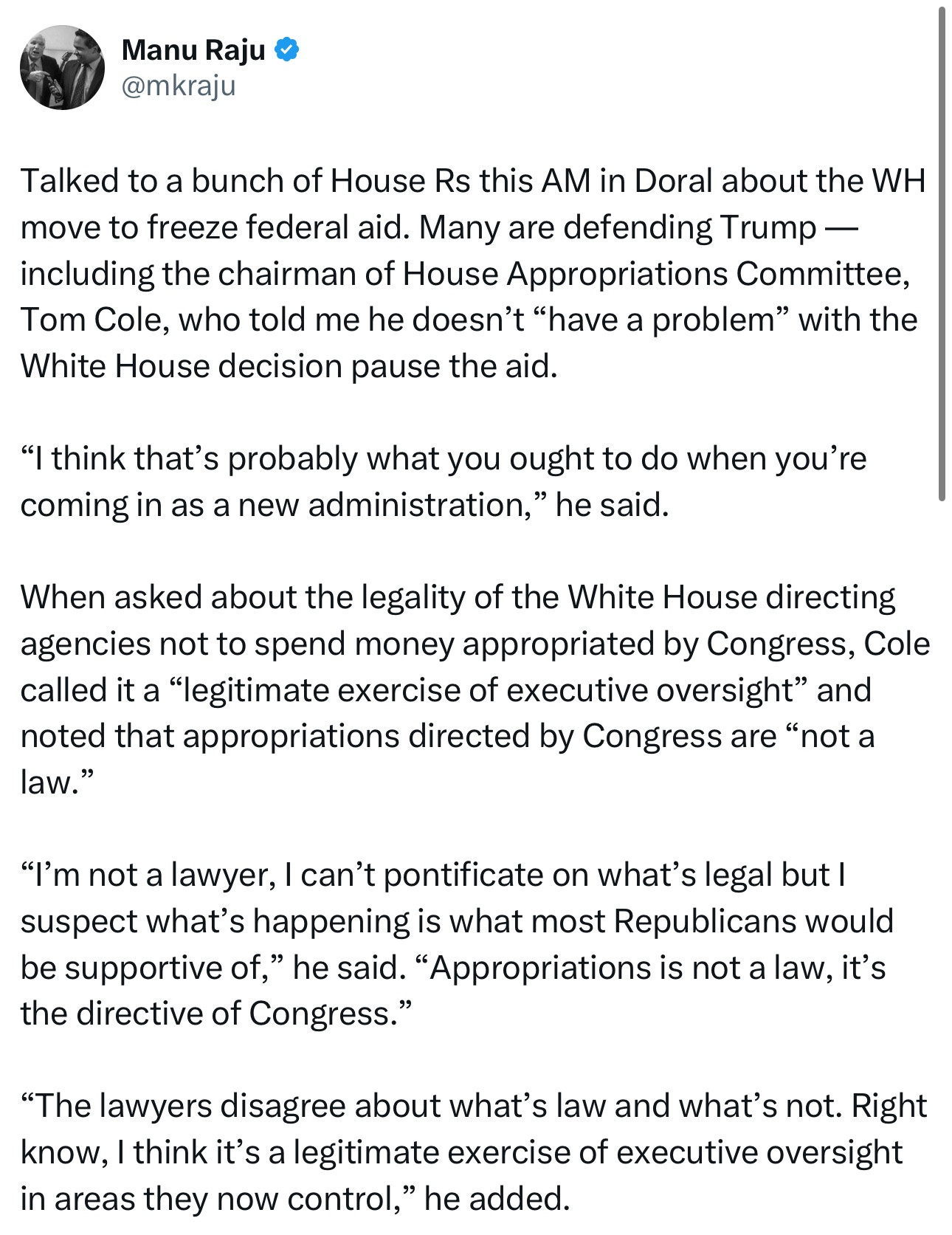This screenshot has width=952, height=1235.
Task: Click the quote 'I think that's probably'
Action: click(443, 481)
